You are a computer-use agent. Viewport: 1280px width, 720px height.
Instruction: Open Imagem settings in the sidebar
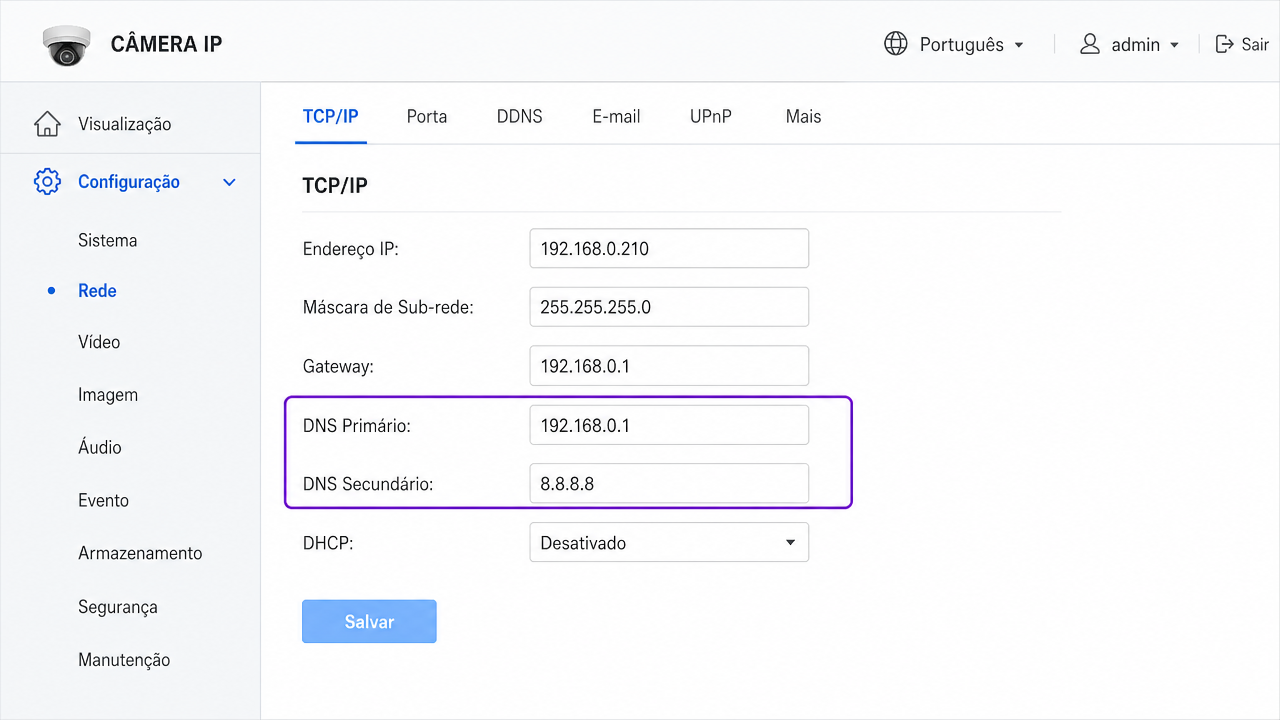[x=108, y=395]
